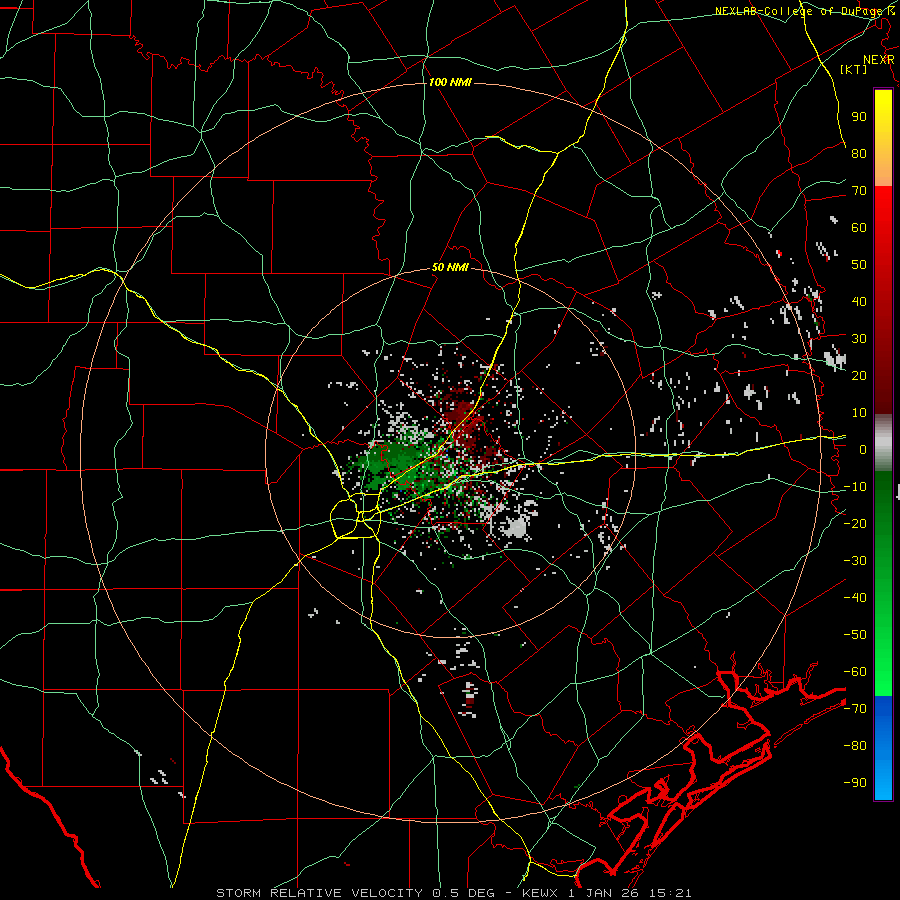This screenshot has height=900, width=900.
Task: Click the 90 value on the velocity scale
Action: click(859, 117)
